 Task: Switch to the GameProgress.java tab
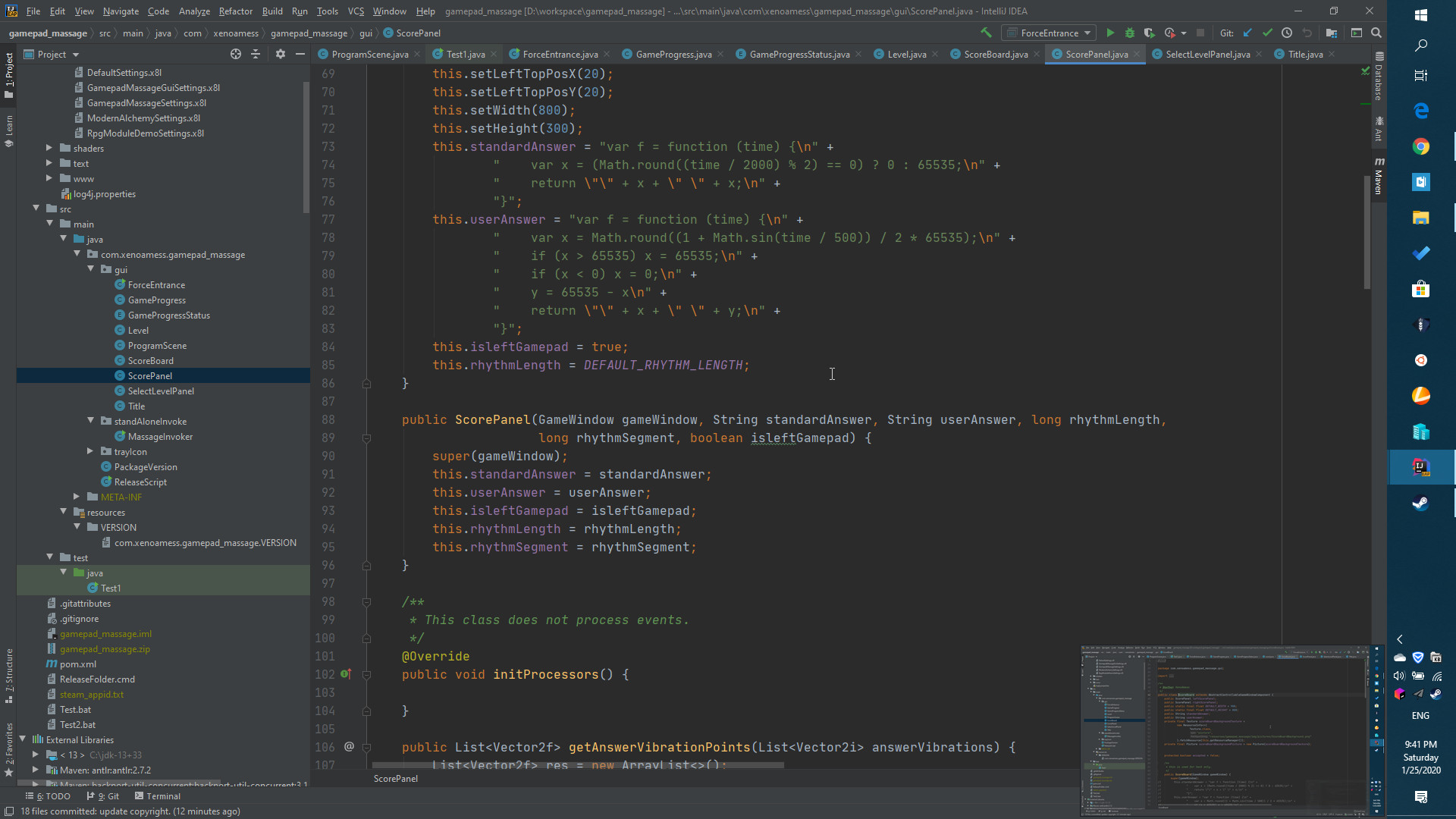[x=672, y=54]
